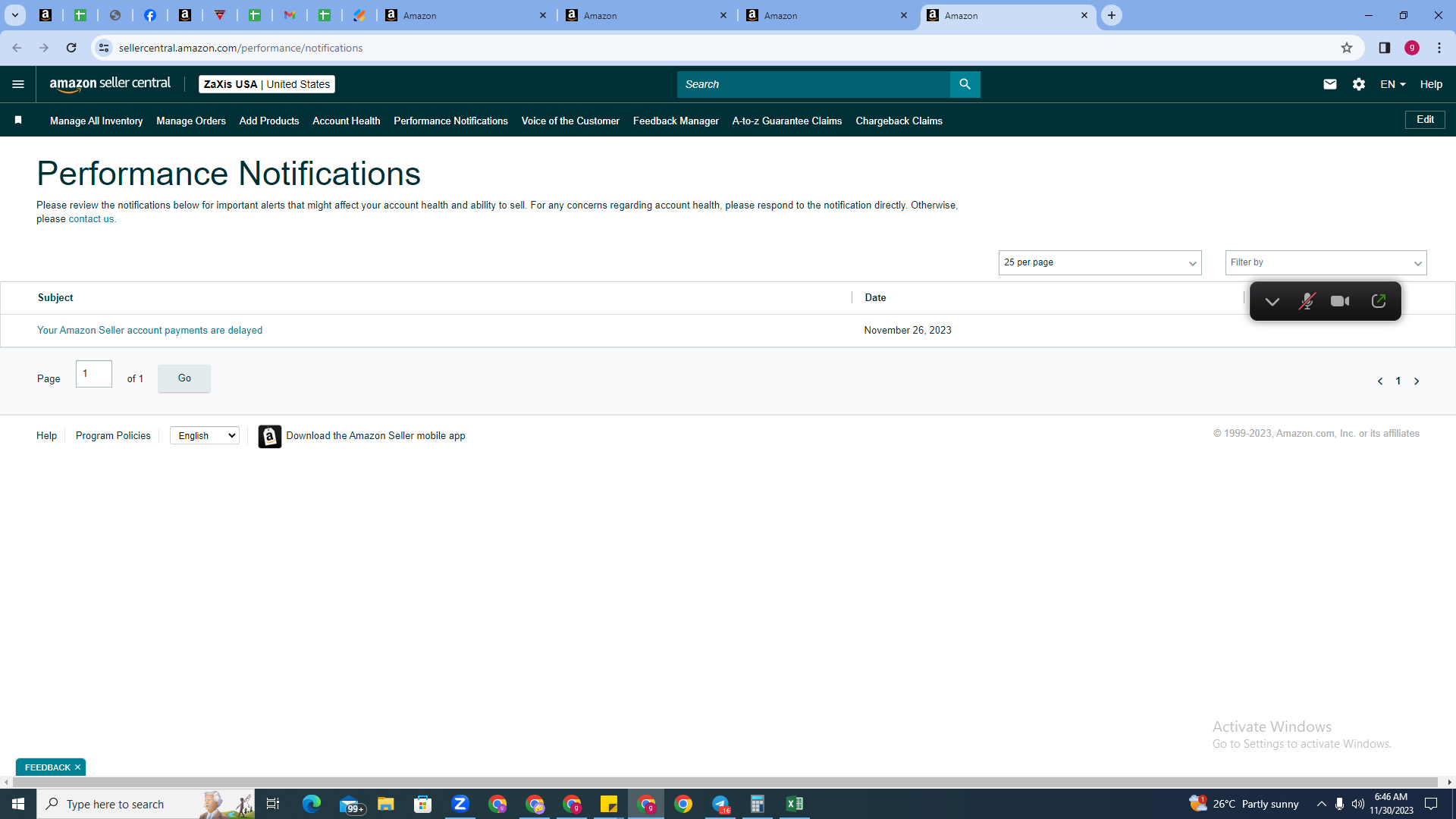Image resolution: width=1456 pixels, height=819 pixels.
Task: Open Chrome's three-dot menu
Action: pyautogui.click(x=1439, y=48)
